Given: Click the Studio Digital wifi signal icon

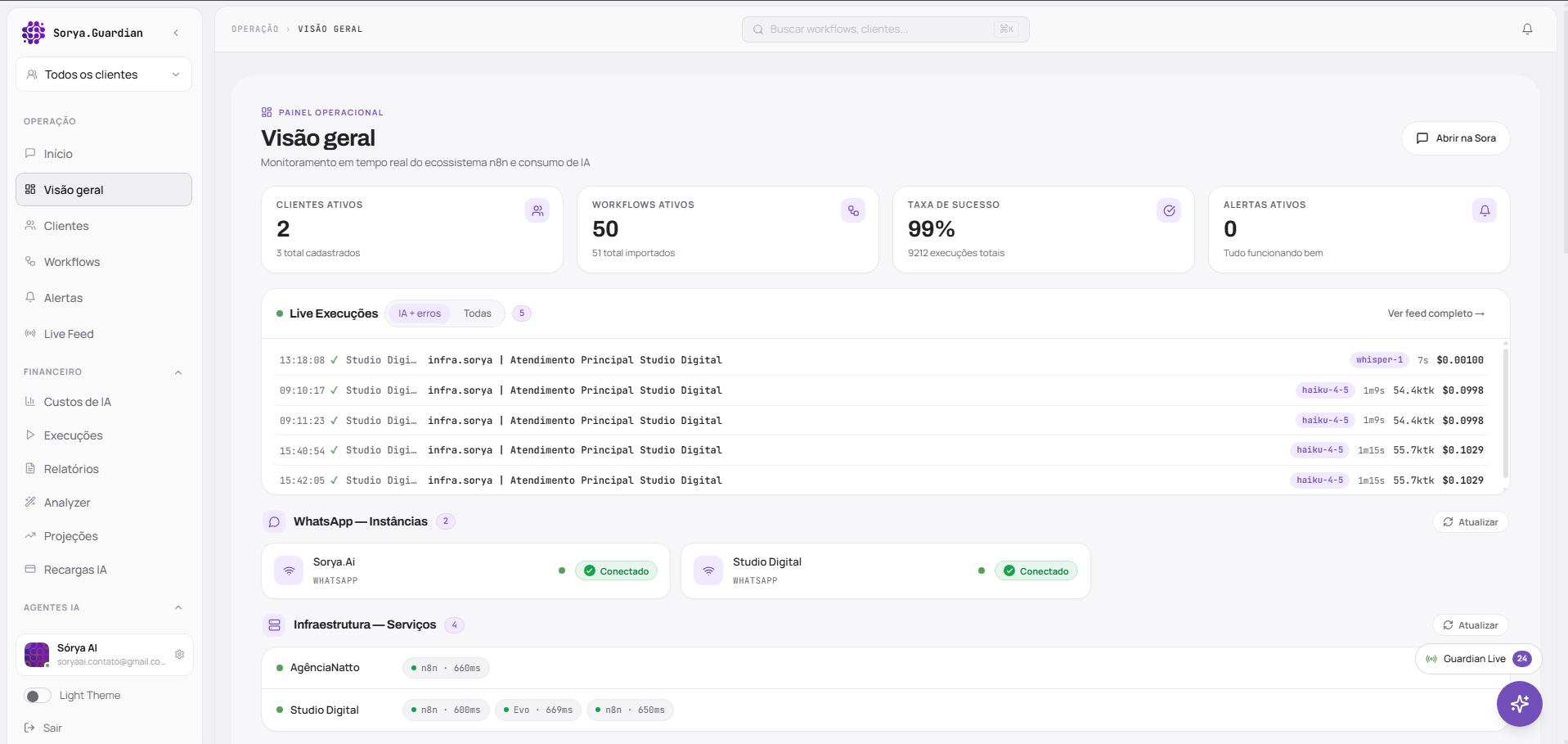Looking at the screenshot, I should (708, 570).
